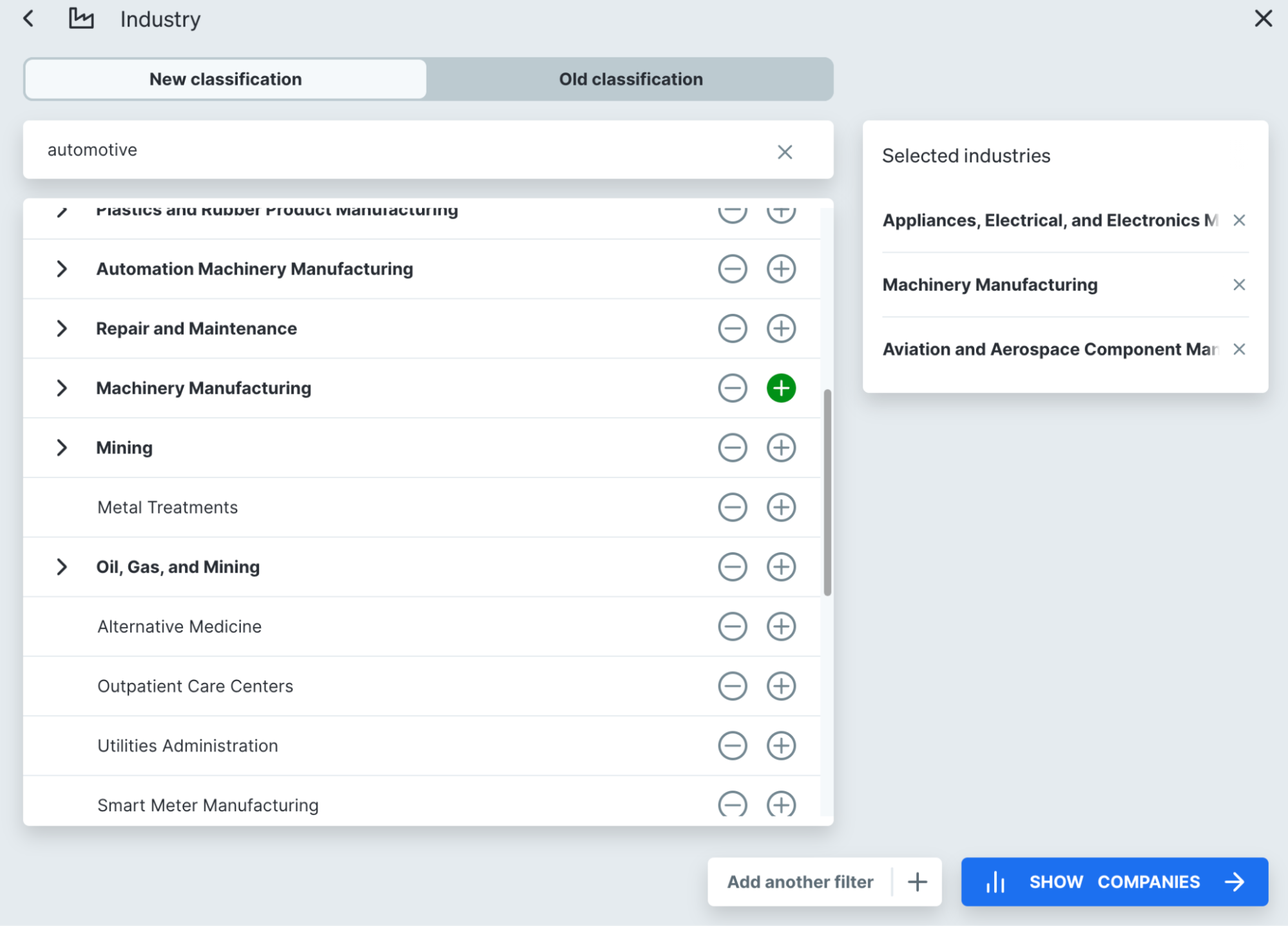Click the factory Industry icon

click(81, 19)
